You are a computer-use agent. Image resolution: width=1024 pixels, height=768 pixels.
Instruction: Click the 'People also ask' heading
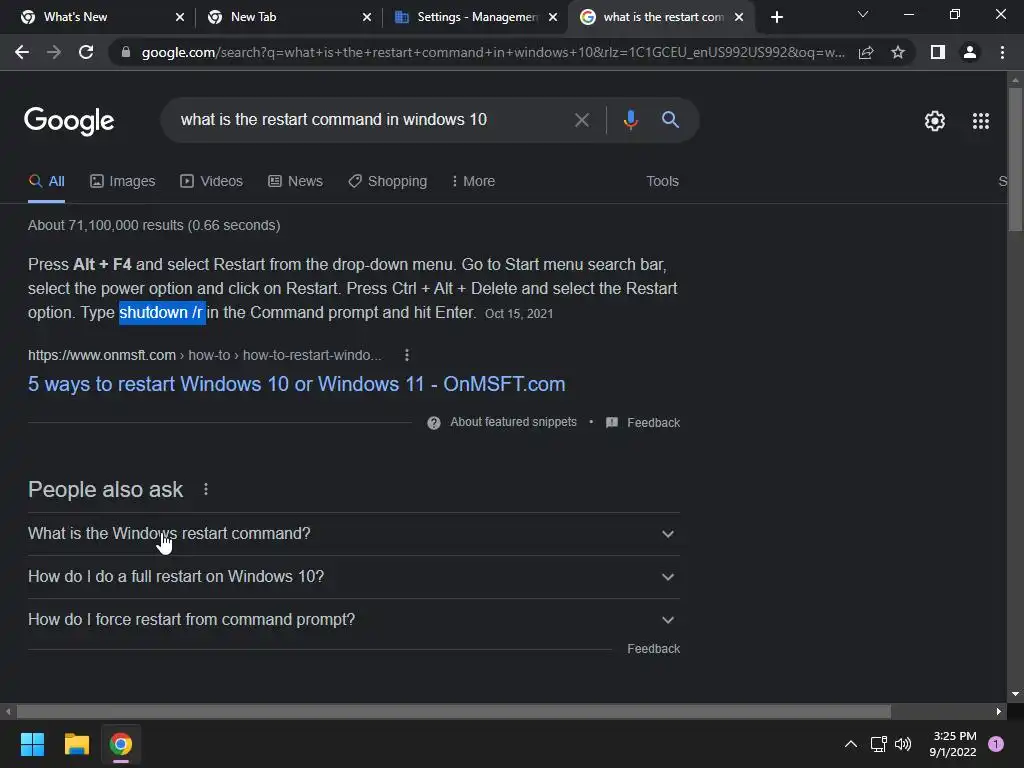tap(106, 490)
